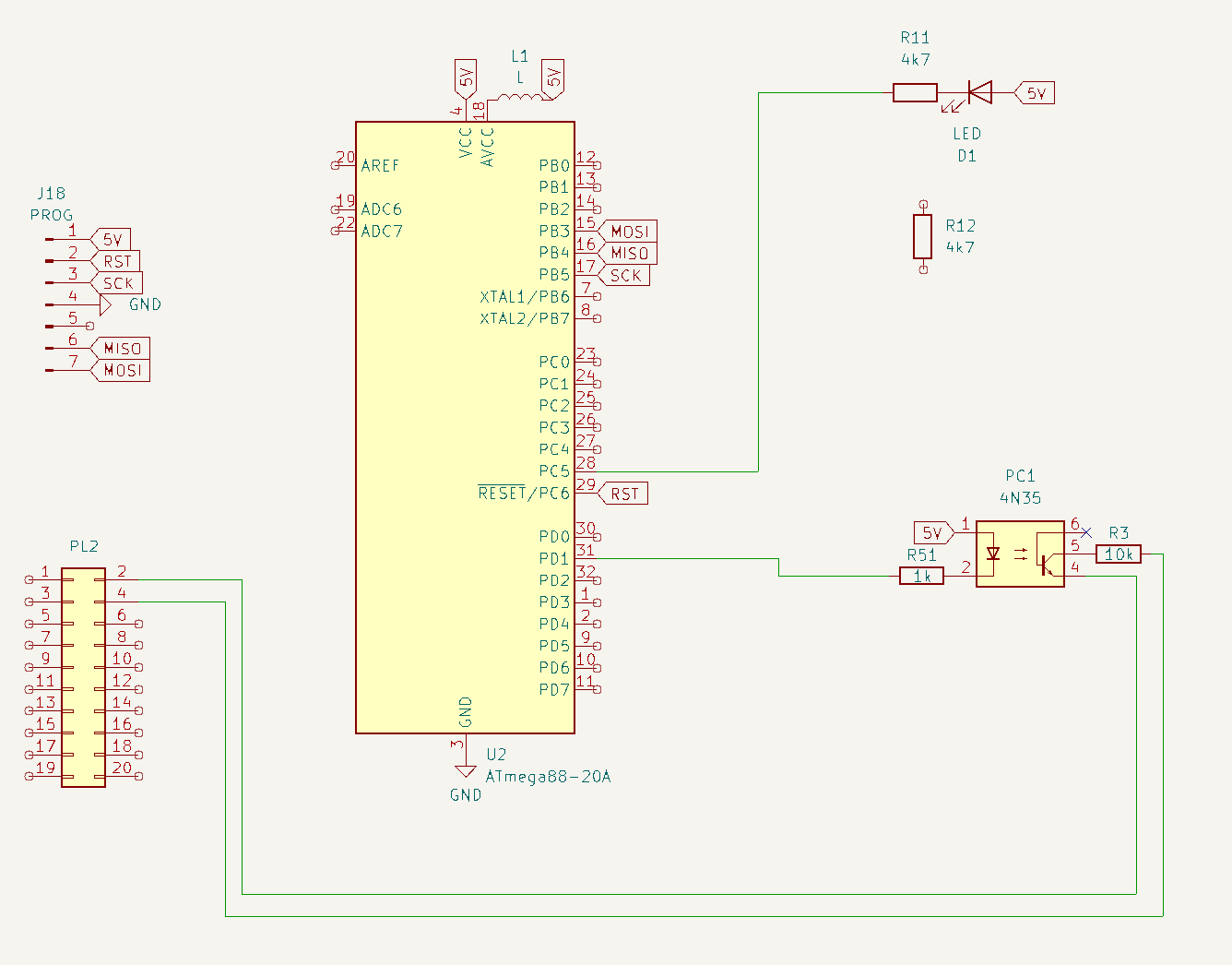Select the 5V label on AVCC inductor
This screenshot has width=1232, height=965.
click(553, 78)
